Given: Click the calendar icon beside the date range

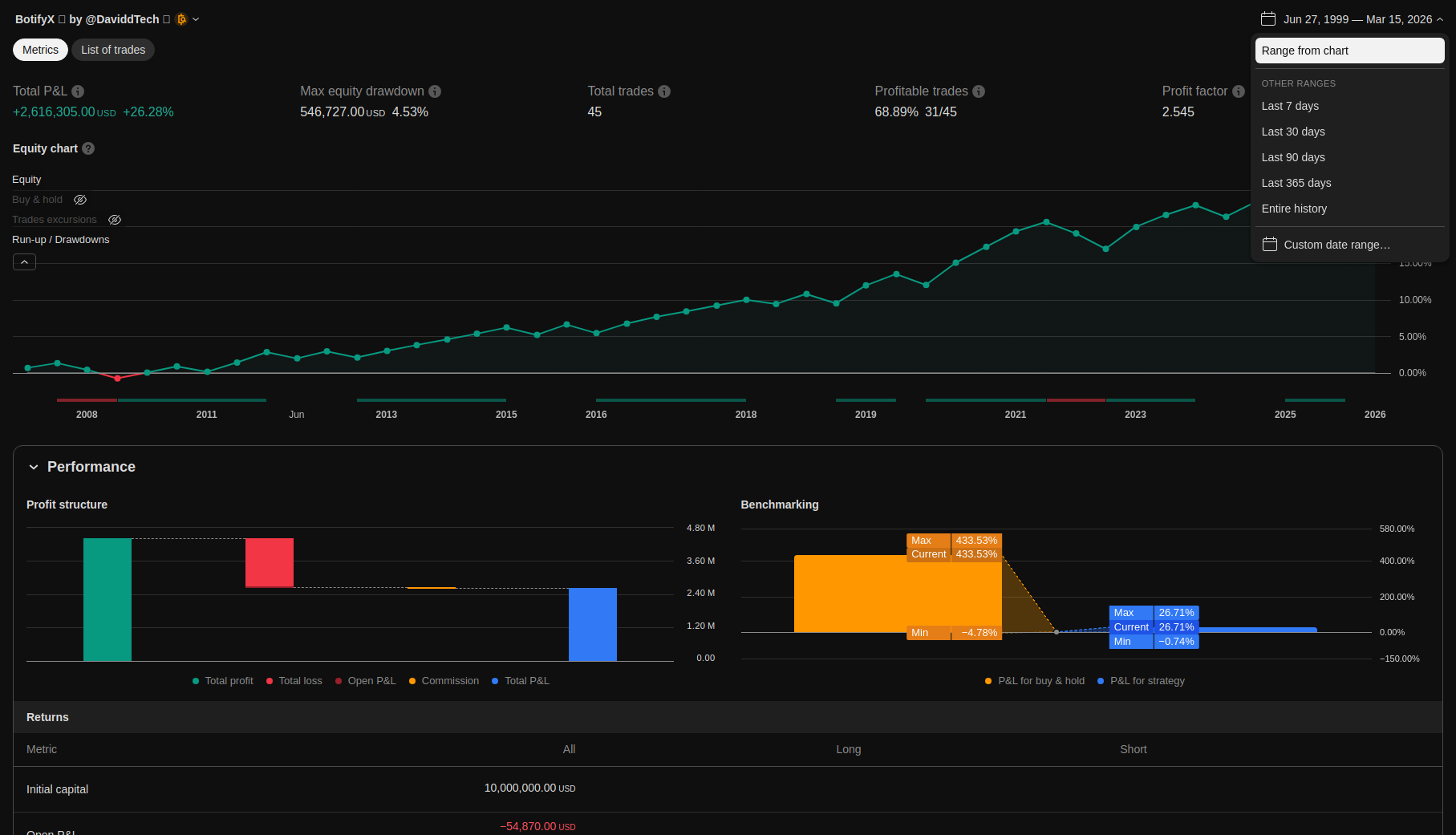Looking at the screenshot, I should click(1268, 19).
